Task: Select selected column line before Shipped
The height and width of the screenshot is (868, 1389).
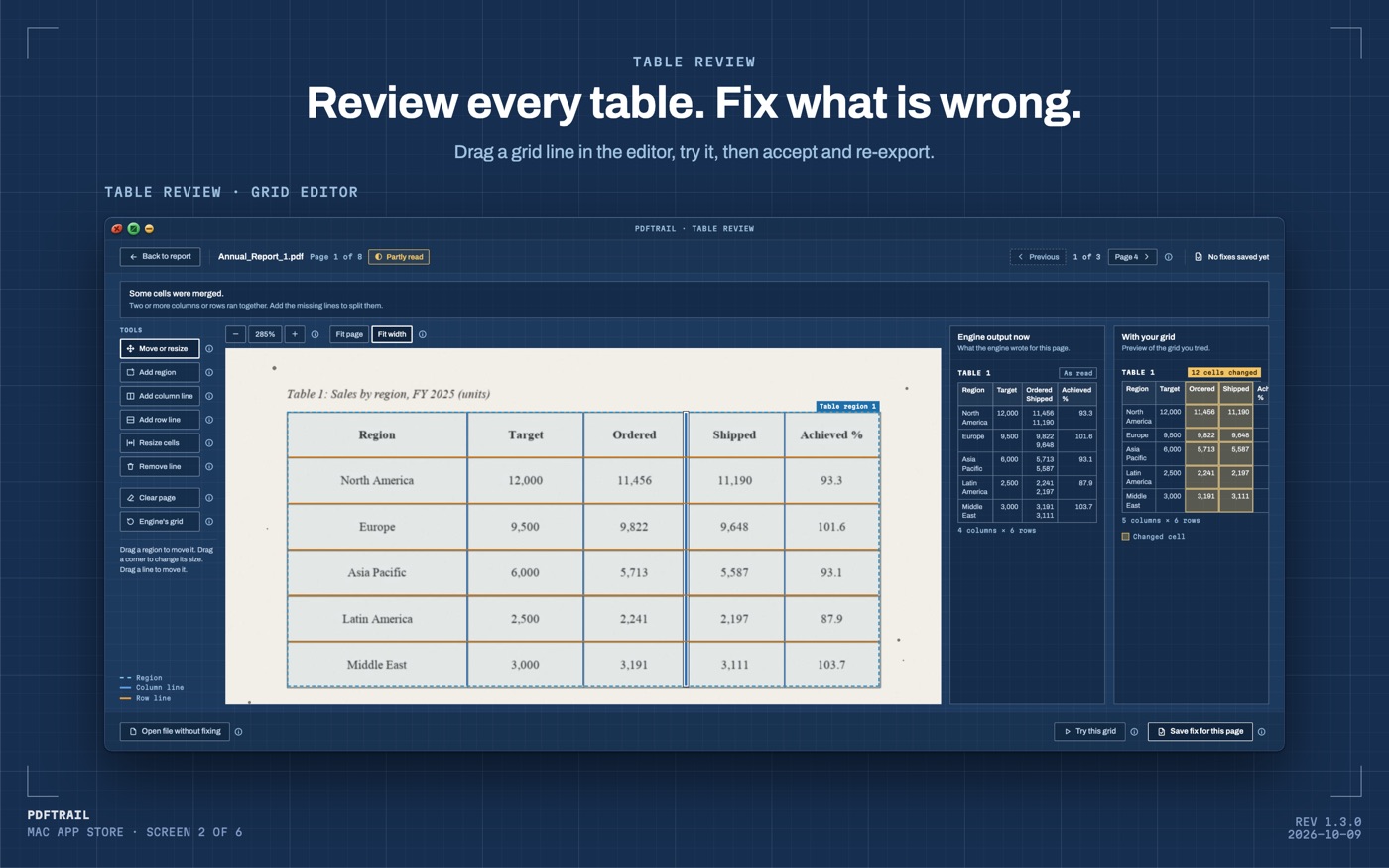Action: coord(686,550)
